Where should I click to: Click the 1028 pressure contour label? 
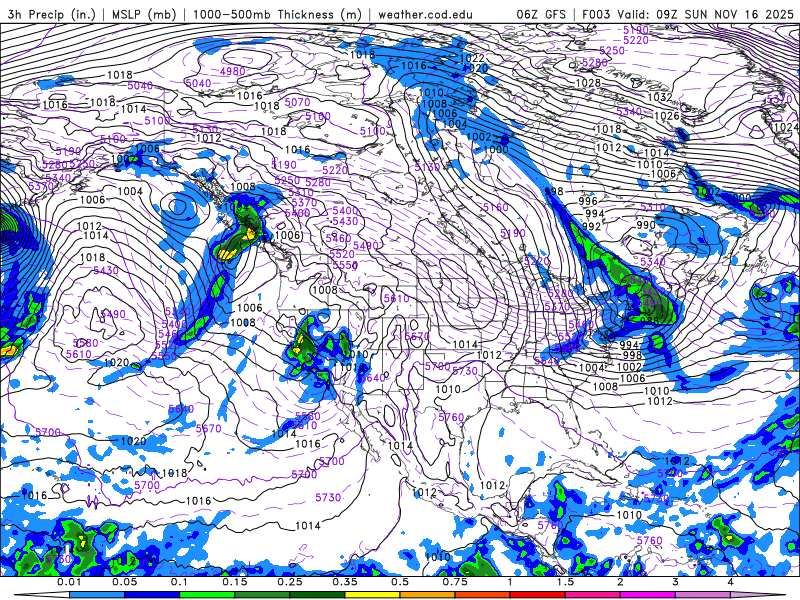588,83
